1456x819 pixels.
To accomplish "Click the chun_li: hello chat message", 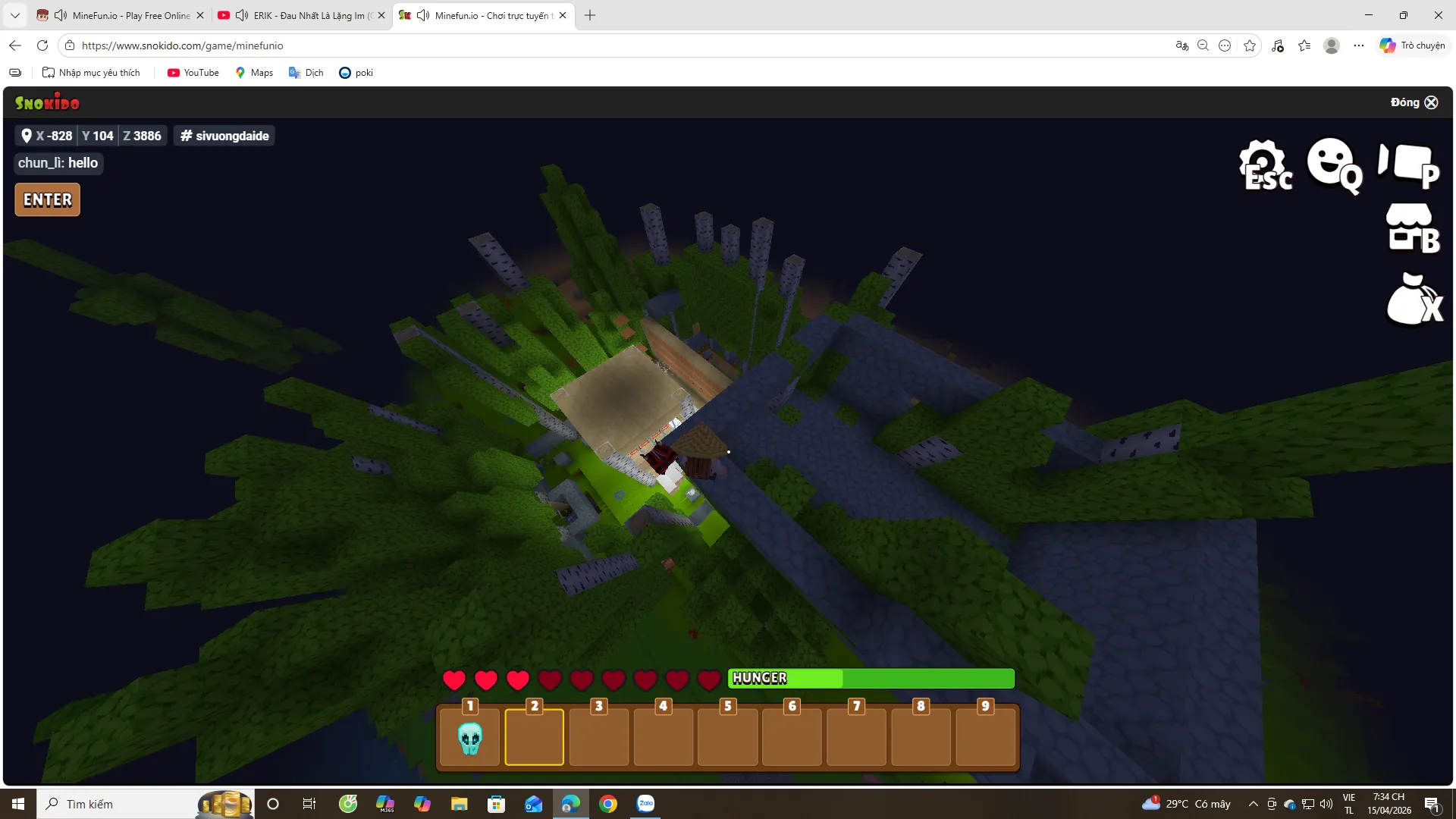I will 58,163.
